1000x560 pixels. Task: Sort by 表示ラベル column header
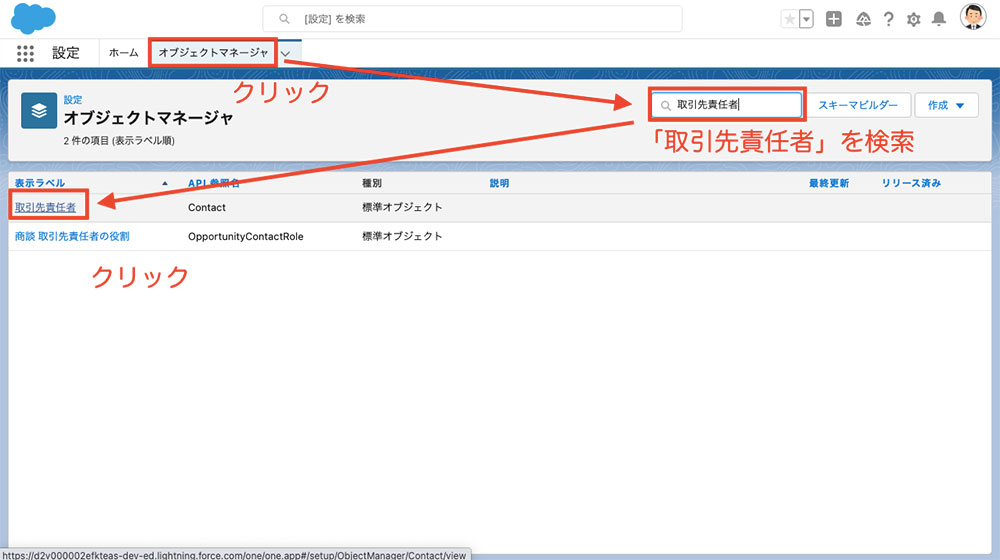(x=40, y=183)
